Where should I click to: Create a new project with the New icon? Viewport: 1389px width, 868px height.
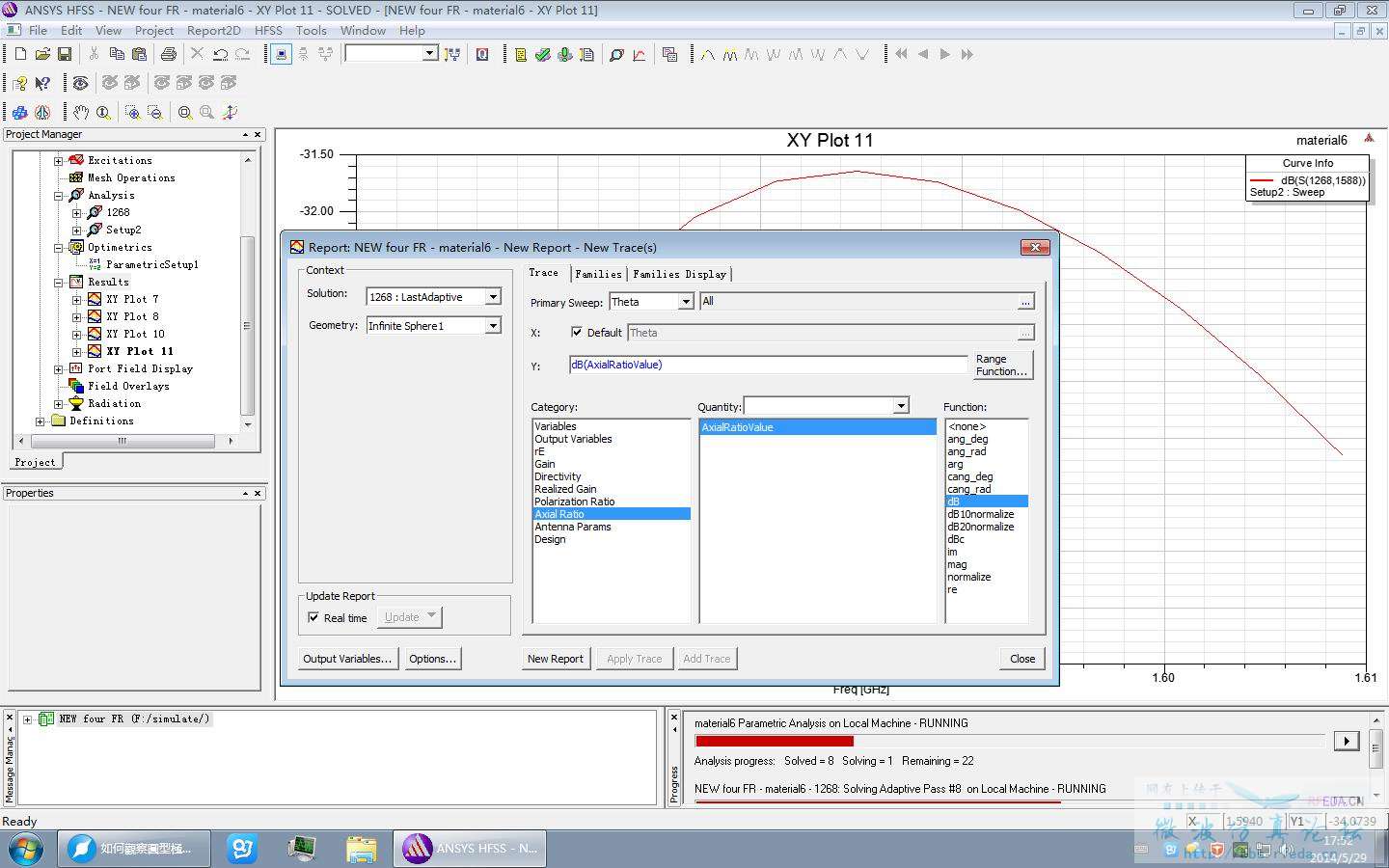pos(20,55)
